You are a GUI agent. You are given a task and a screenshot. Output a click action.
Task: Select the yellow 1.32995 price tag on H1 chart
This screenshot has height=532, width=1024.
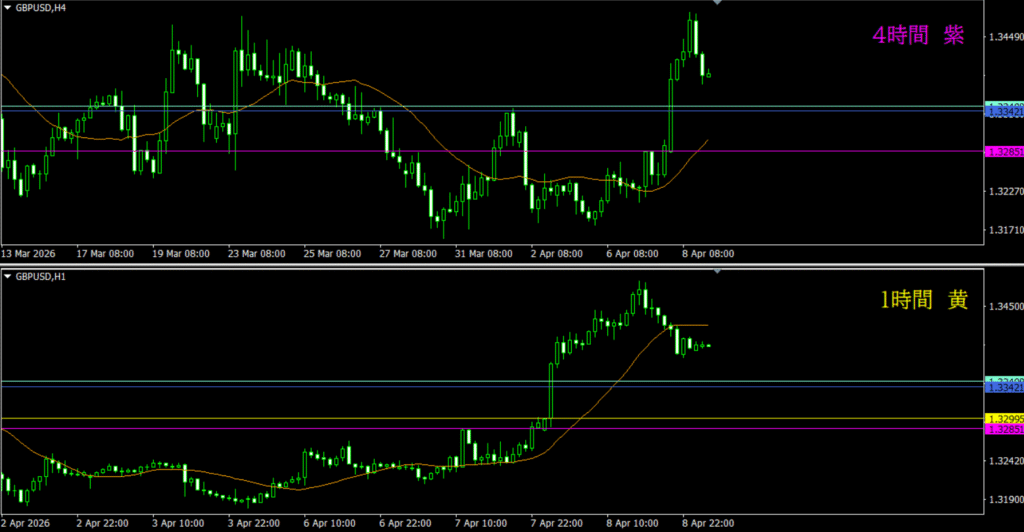pos(1003,418)
